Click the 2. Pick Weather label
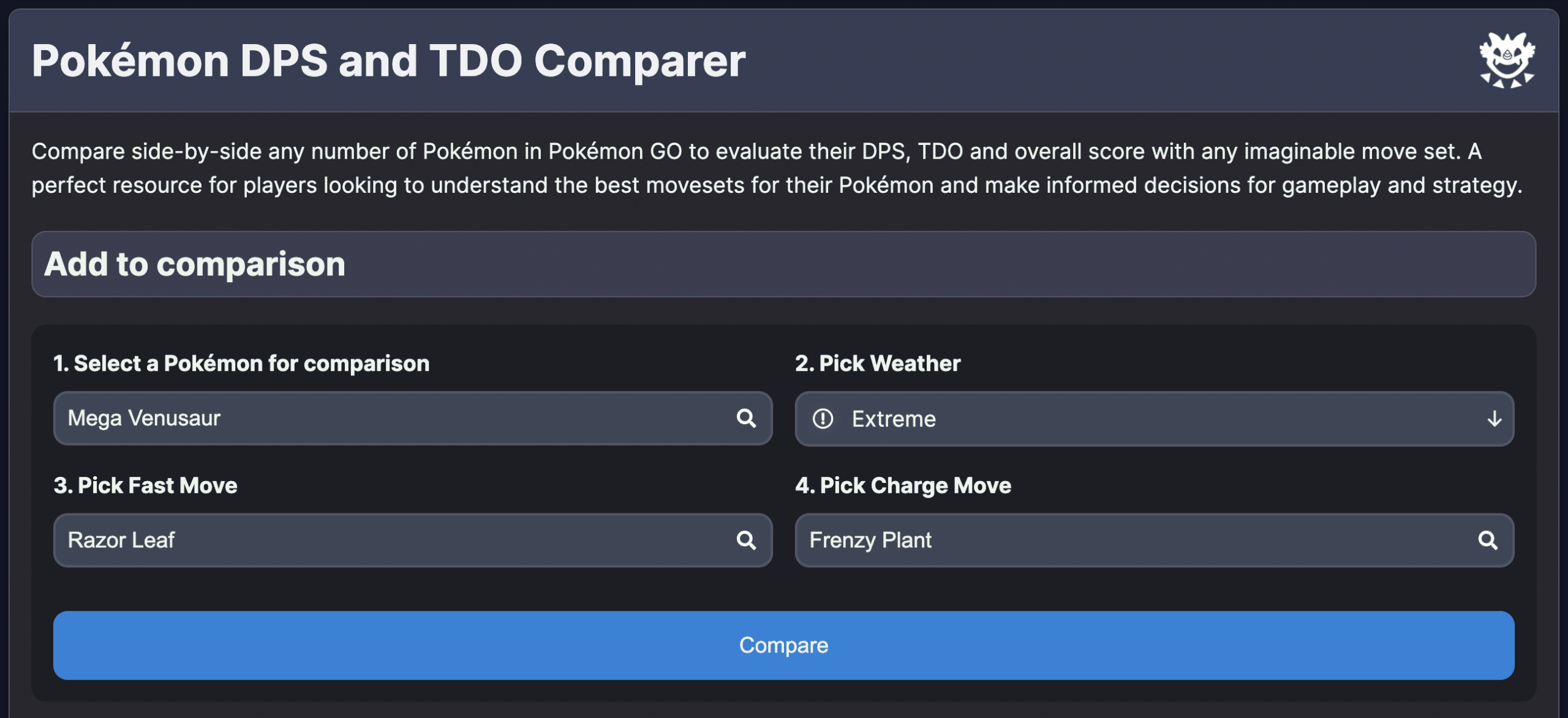The width and height of the screenshot is (1568, 718). [878, 362]
